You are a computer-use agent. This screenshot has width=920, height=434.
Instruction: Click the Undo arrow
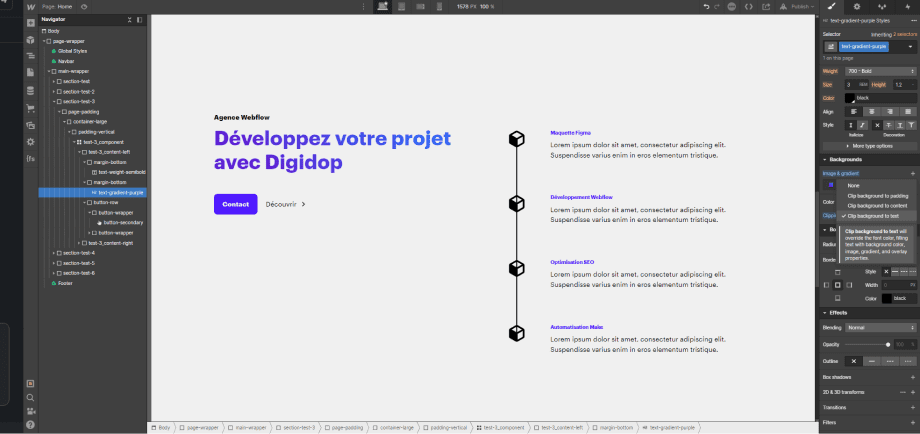706,6
